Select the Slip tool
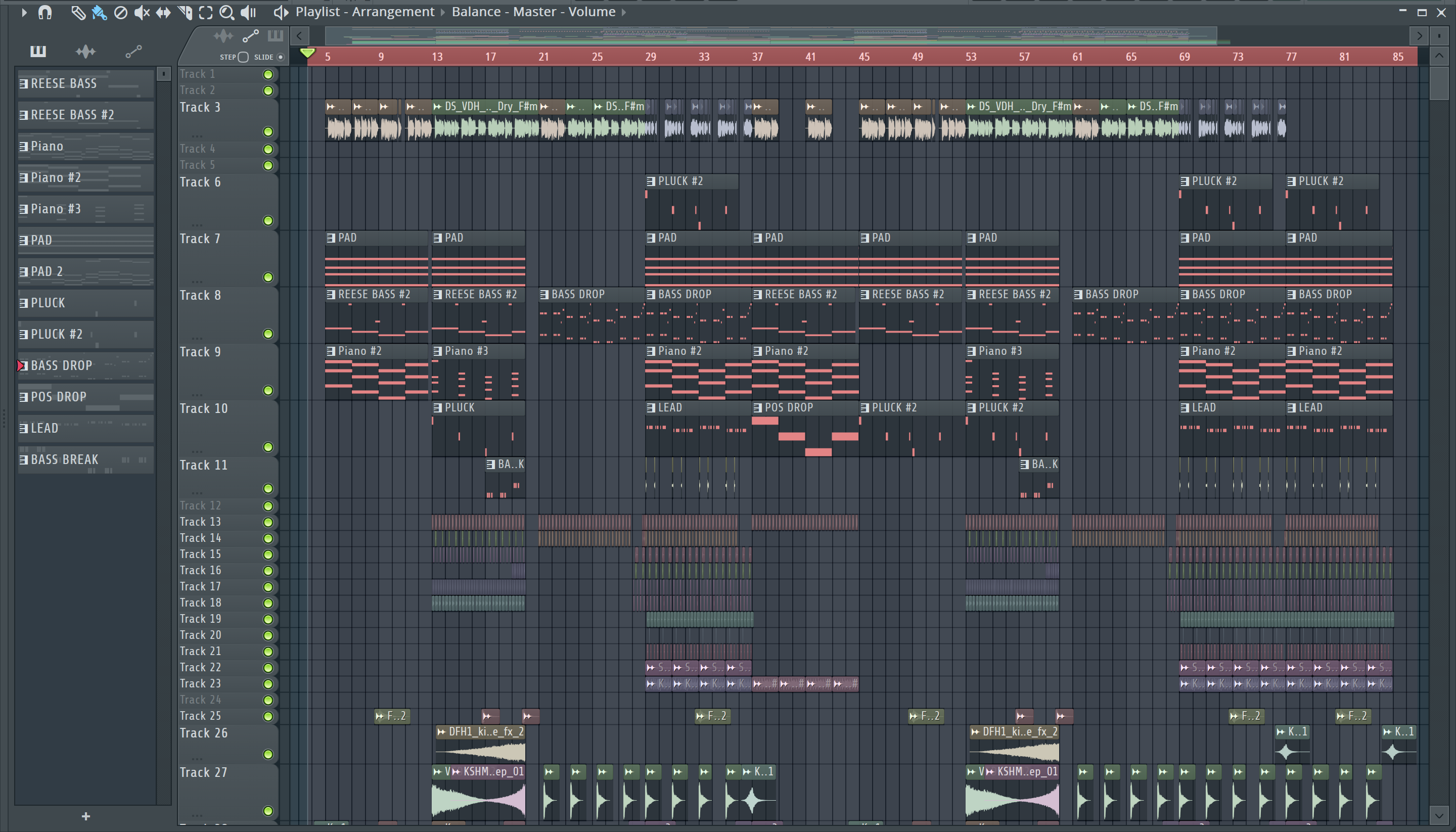Image resolution: width=1456 pixels, height=832 pixels. pyautogui.click(x=163, y=13)
